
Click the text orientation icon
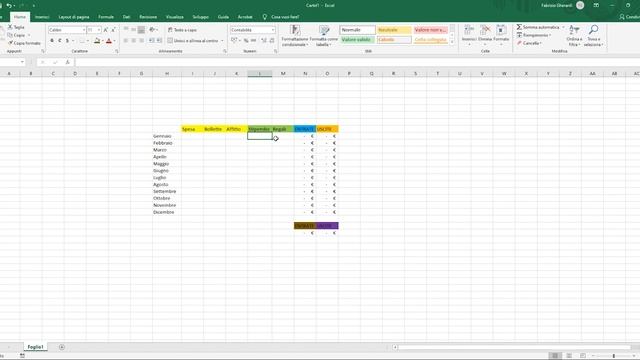pos(152,30)
